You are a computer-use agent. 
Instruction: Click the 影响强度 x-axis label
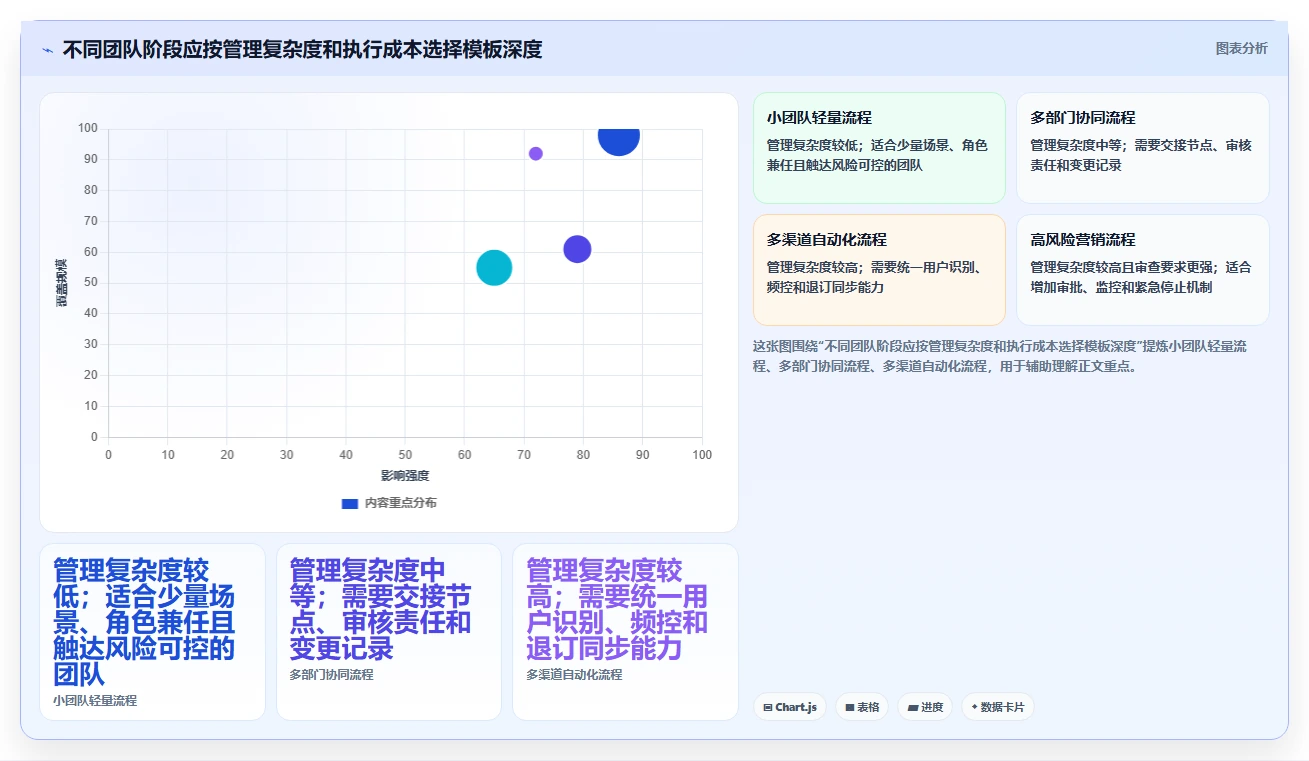(x=405, y=476)
